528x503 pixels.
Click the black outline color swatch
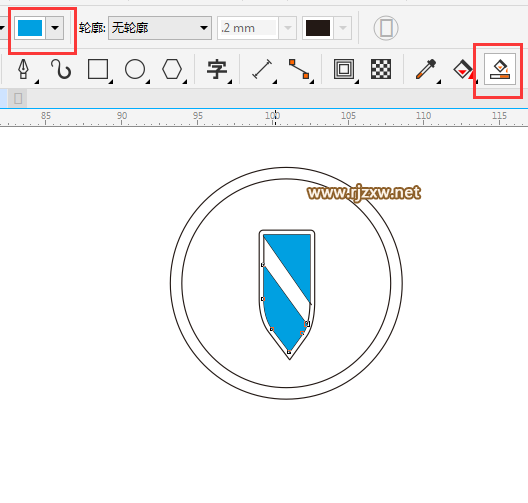click(318, 28)
